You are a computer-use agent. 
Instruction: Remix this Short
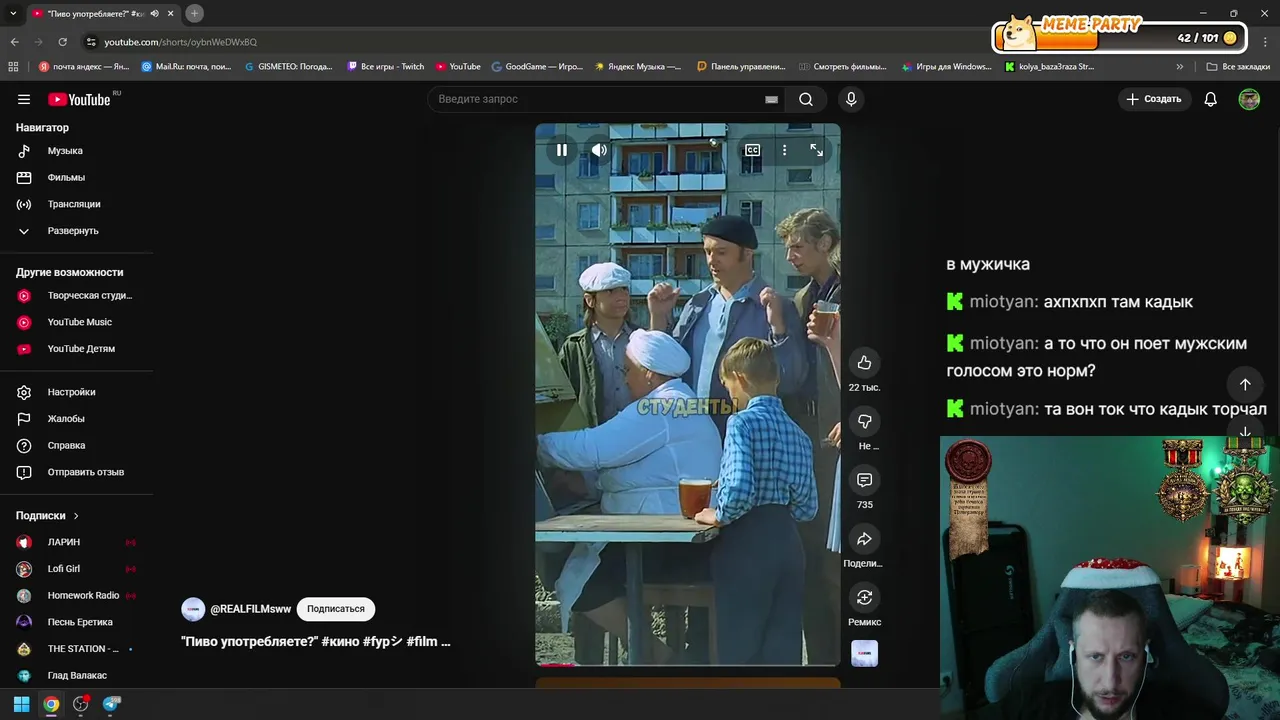coord(864,597)
